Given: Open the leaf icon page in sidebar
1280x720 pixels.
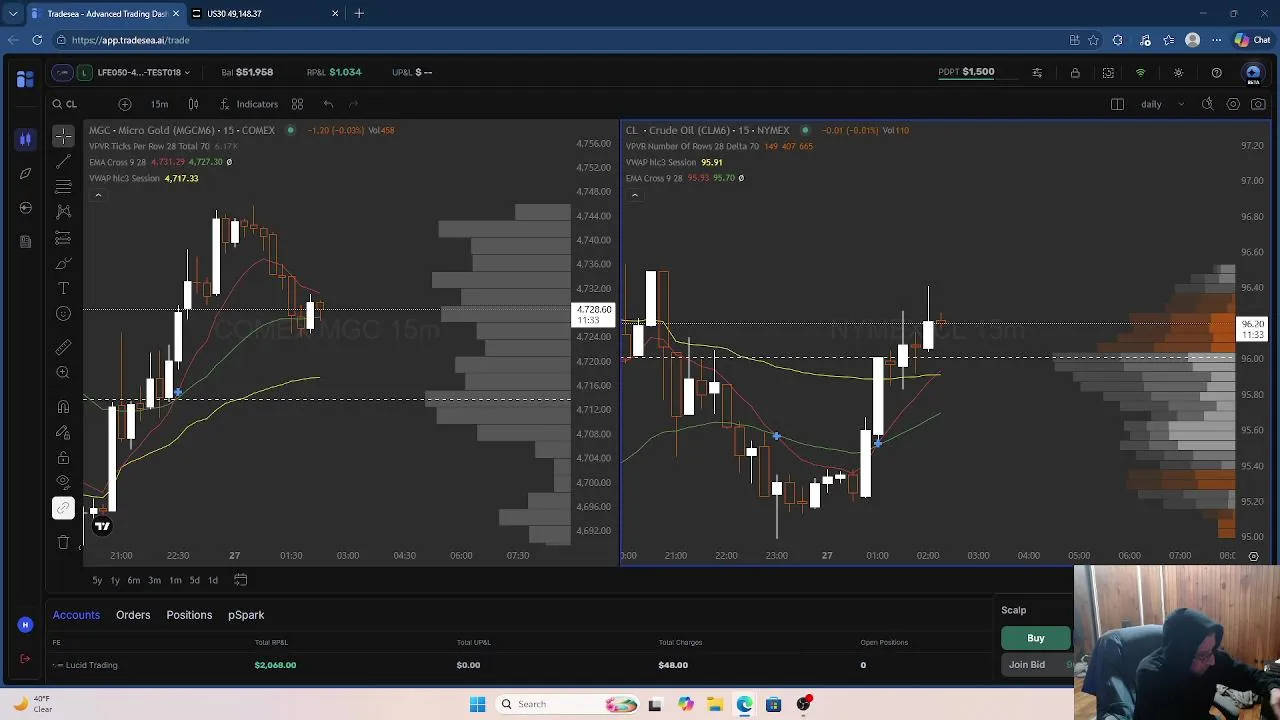Looking at the screenshot, I should (25, 173).
